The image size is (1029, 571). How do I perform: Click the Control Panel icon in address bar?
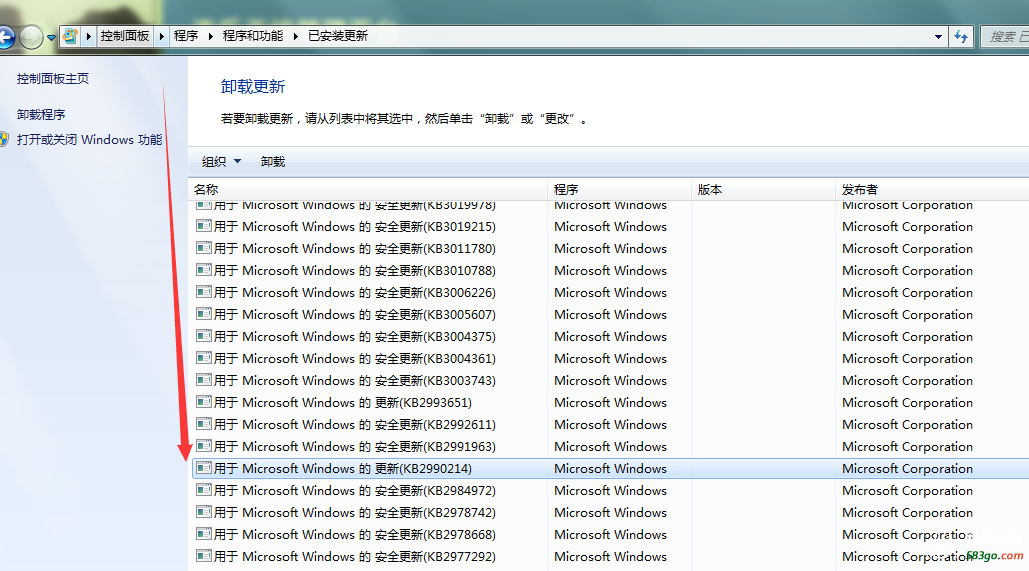pyautogui.click(x=70, y=36)
